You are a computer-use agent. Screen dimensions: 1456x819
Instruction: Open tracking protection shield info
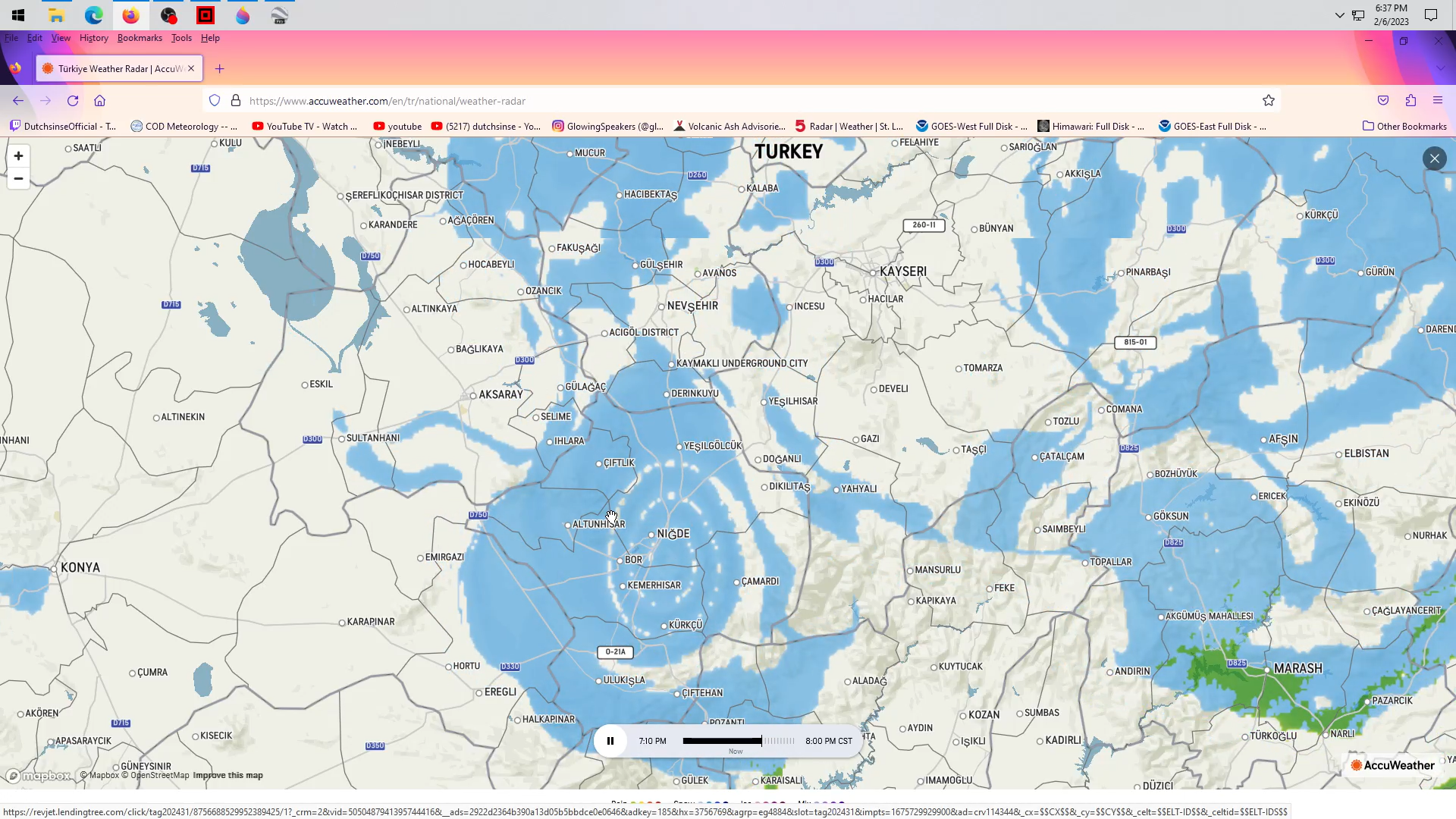pos(215,101)
